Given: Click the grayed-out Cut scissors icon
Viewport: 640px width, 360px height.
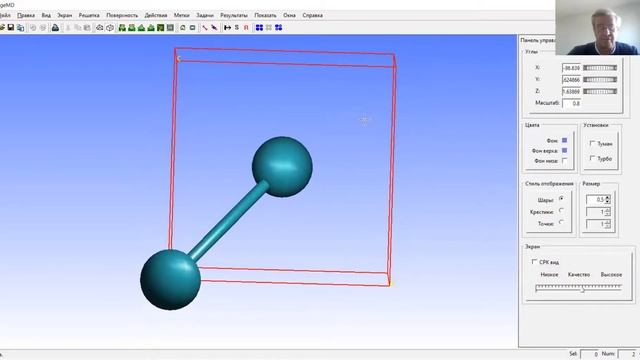Looking at the screenshot, I should 68,27.
